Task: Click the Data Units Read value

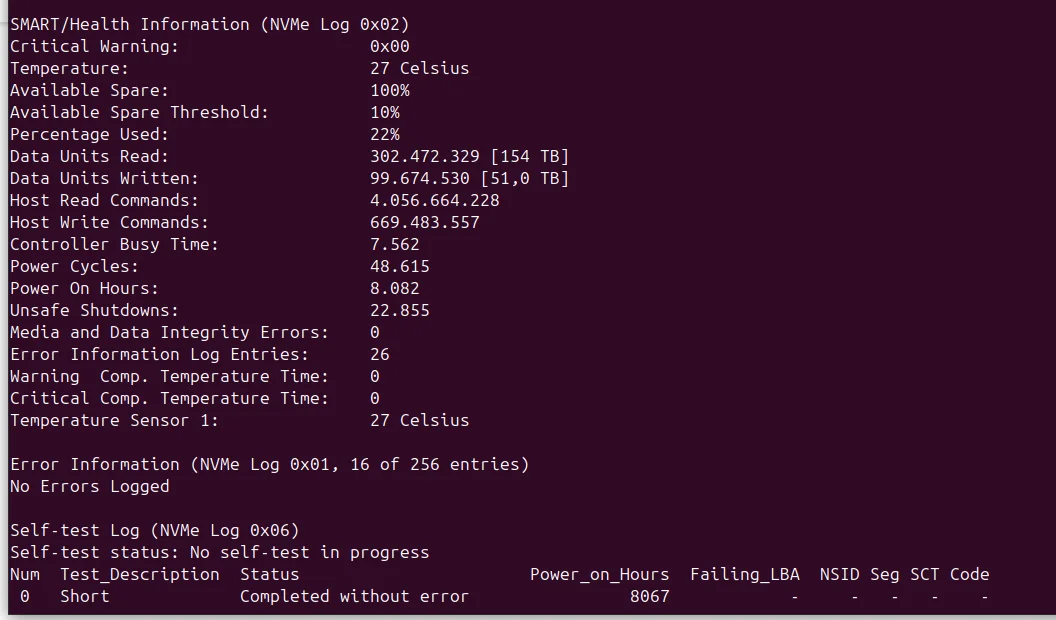Action: click(469, 156)
